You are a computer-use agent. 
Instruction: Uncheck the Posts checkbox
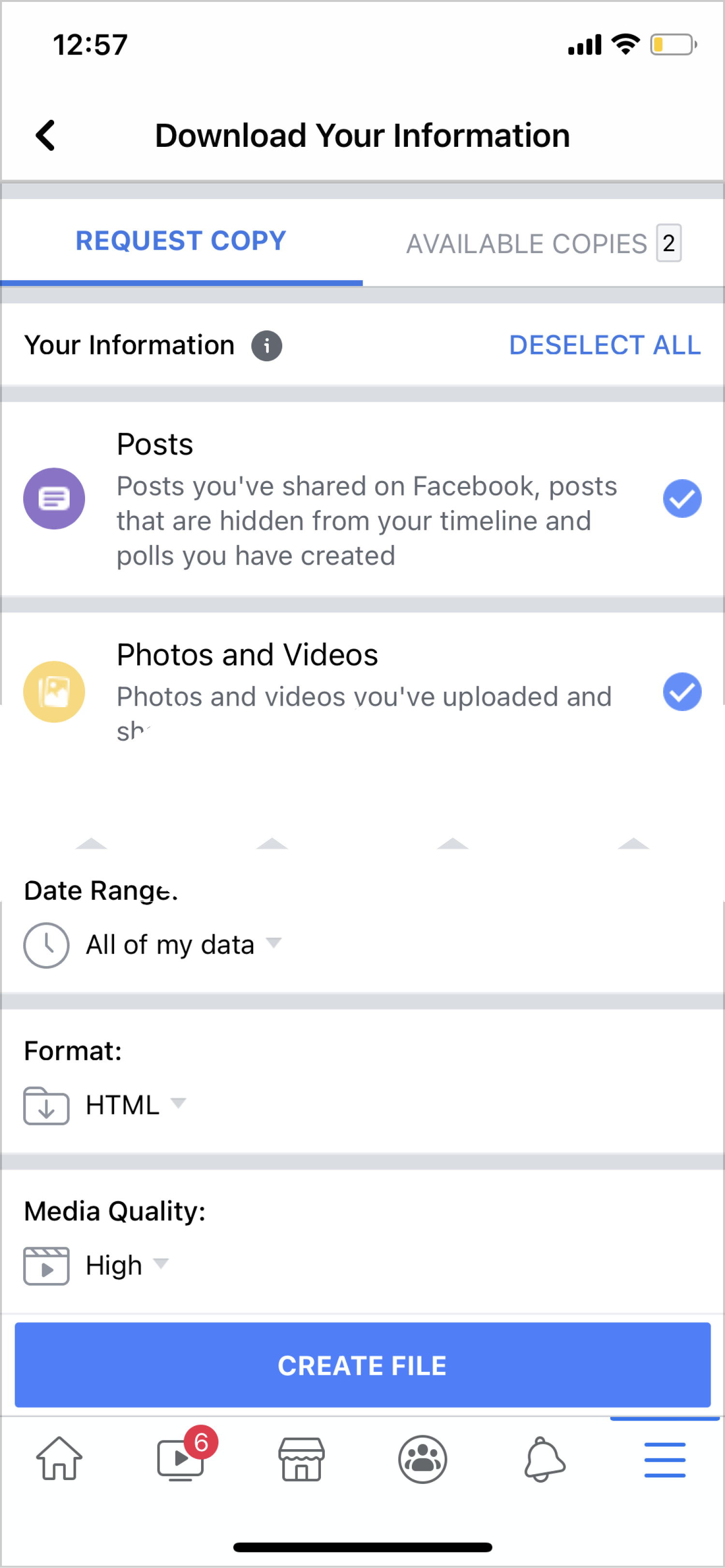pos(682,499)
